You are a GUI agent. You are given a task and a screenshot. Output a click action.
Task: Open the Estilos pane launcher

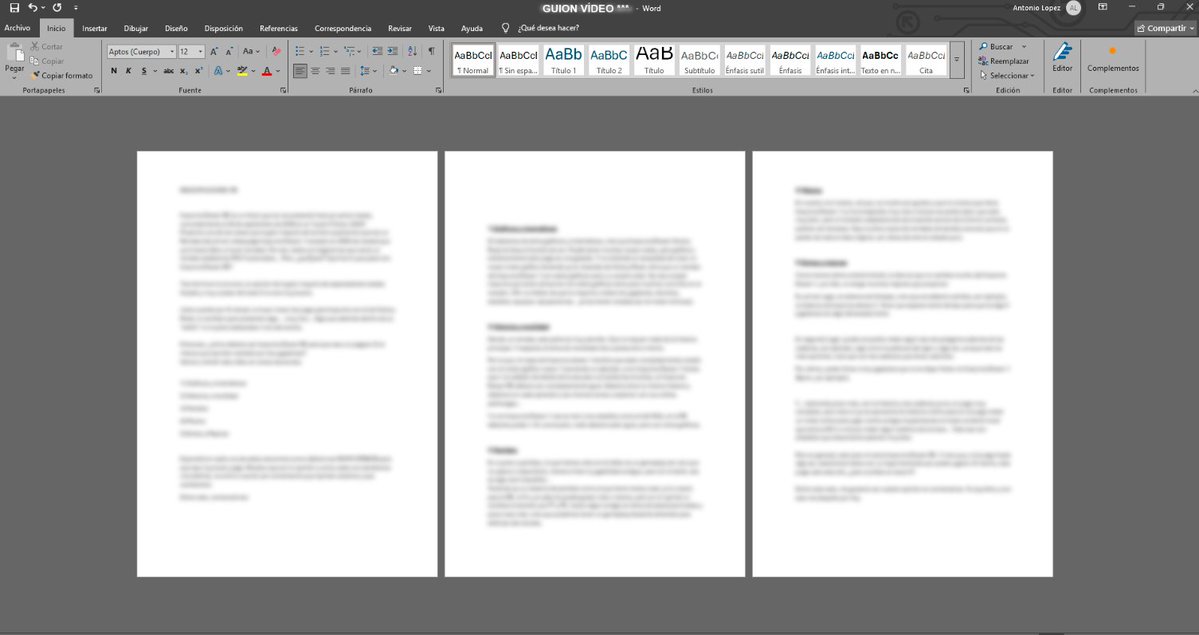click(967, 90)
